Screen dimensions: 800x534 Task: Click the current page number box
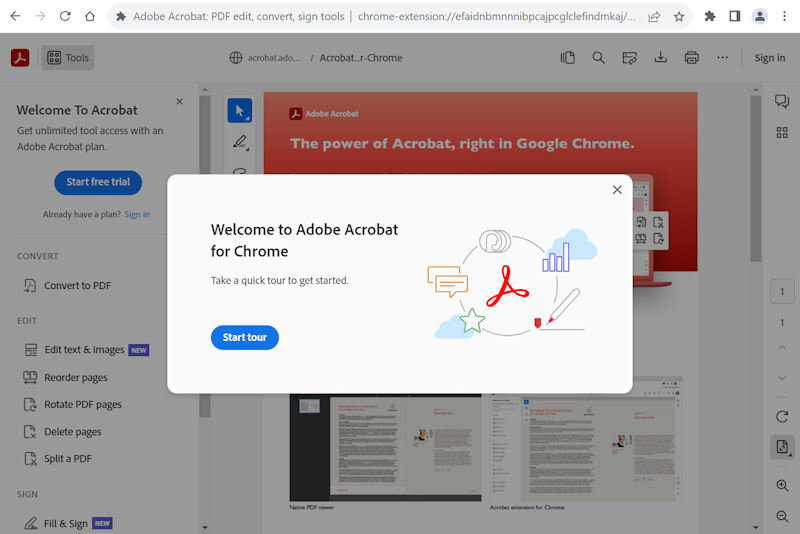(x=782, y=292)
